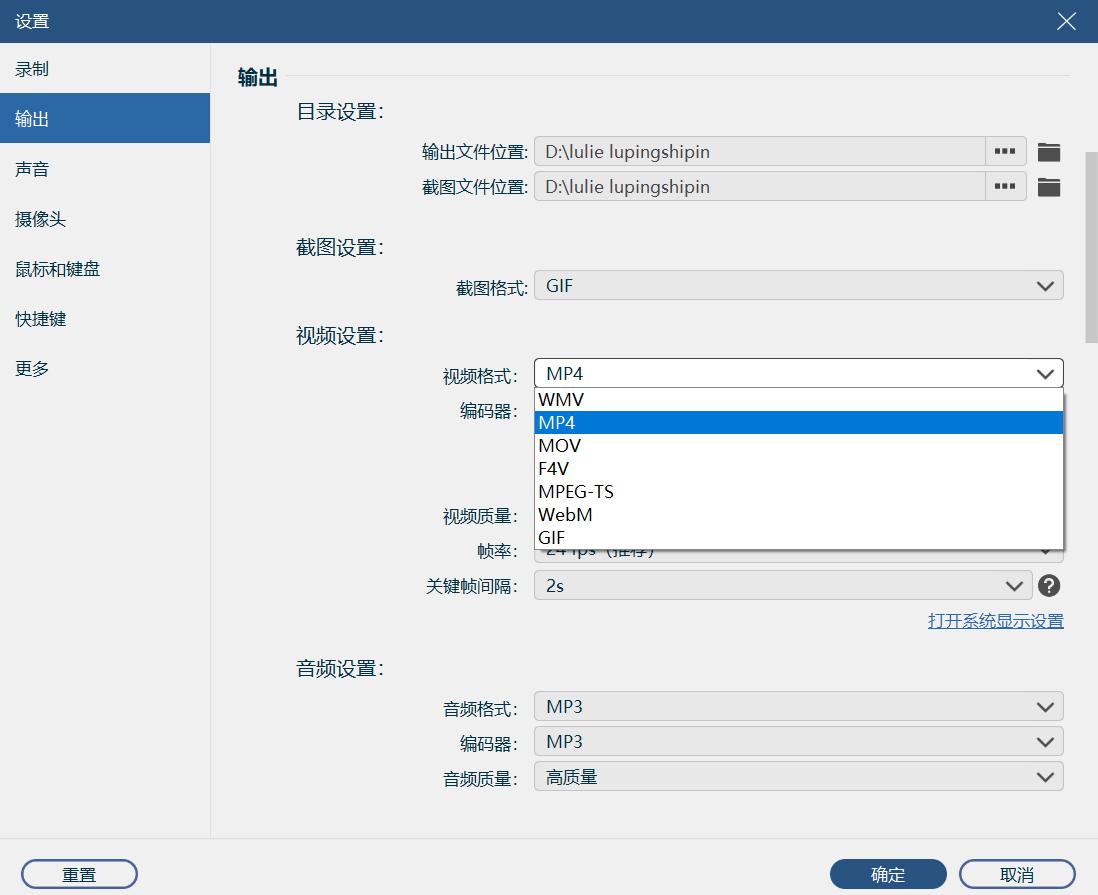Click the browse button beside 截图文件位置
This screenshot has width=1098, height=895.
click(1005, 186)
